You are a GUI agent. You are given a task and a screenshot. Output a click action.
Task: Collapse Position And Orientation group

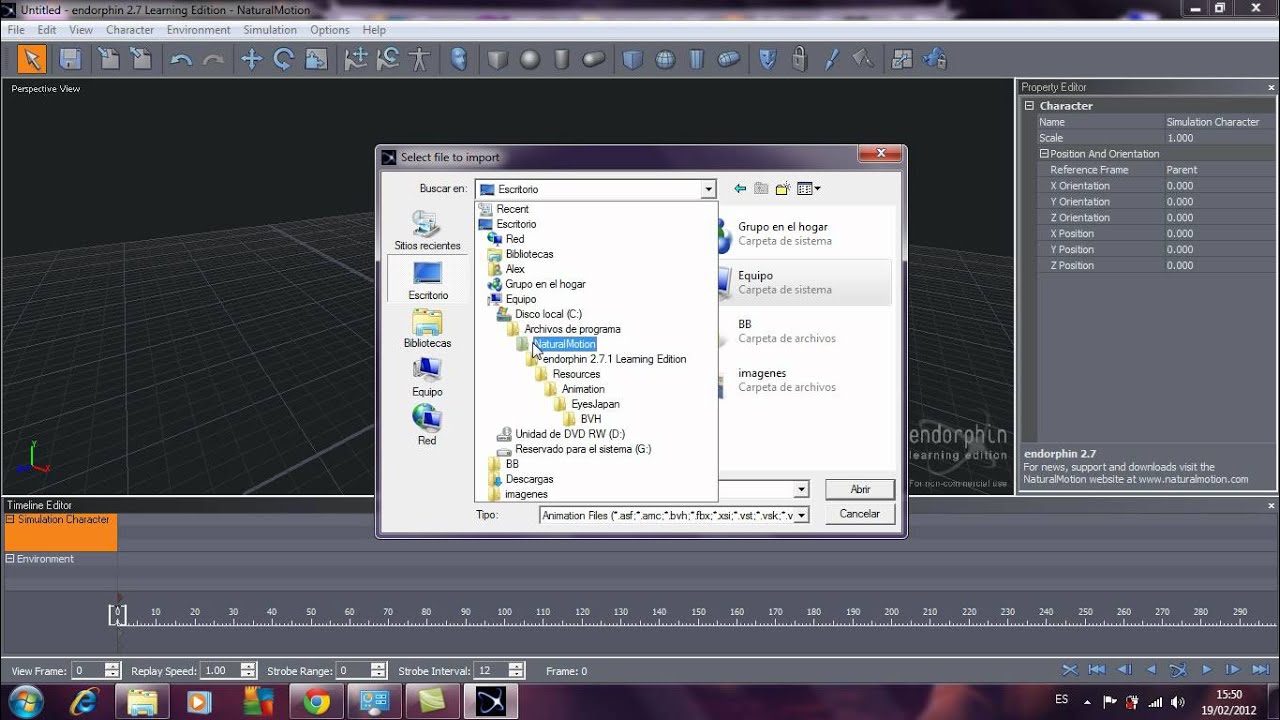tap(1043, 154)
